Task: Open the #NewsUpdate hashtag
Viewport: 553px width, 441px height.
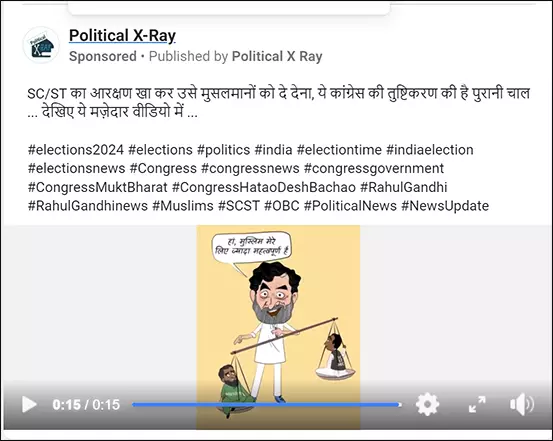Action: coord(445,206)
